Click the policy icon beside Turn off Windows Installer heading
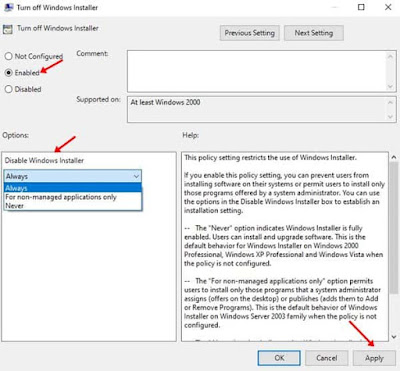 [x=7, y=29]
